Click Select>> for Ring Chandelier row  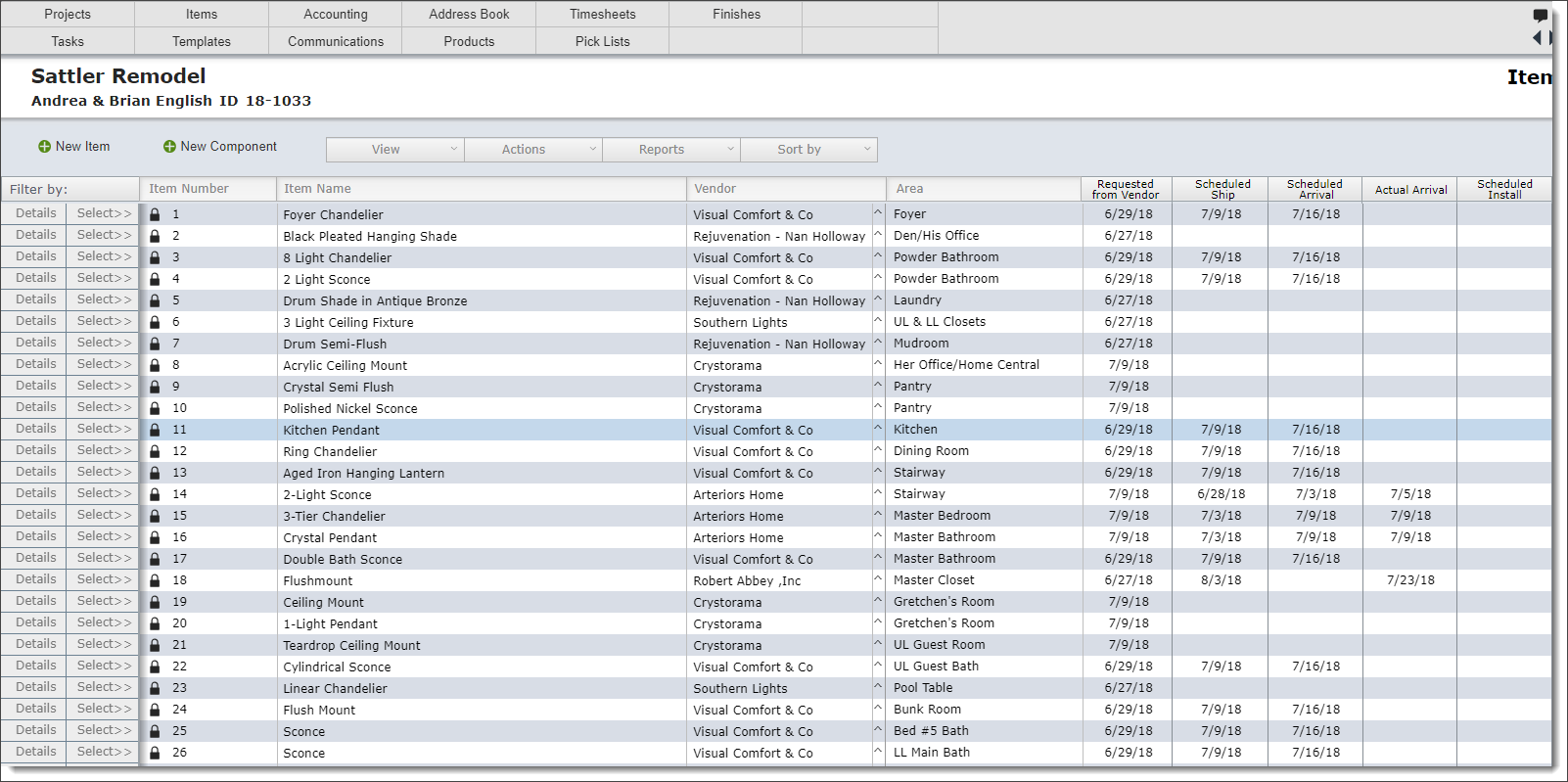pyautogui.click(x=104, y=450)
